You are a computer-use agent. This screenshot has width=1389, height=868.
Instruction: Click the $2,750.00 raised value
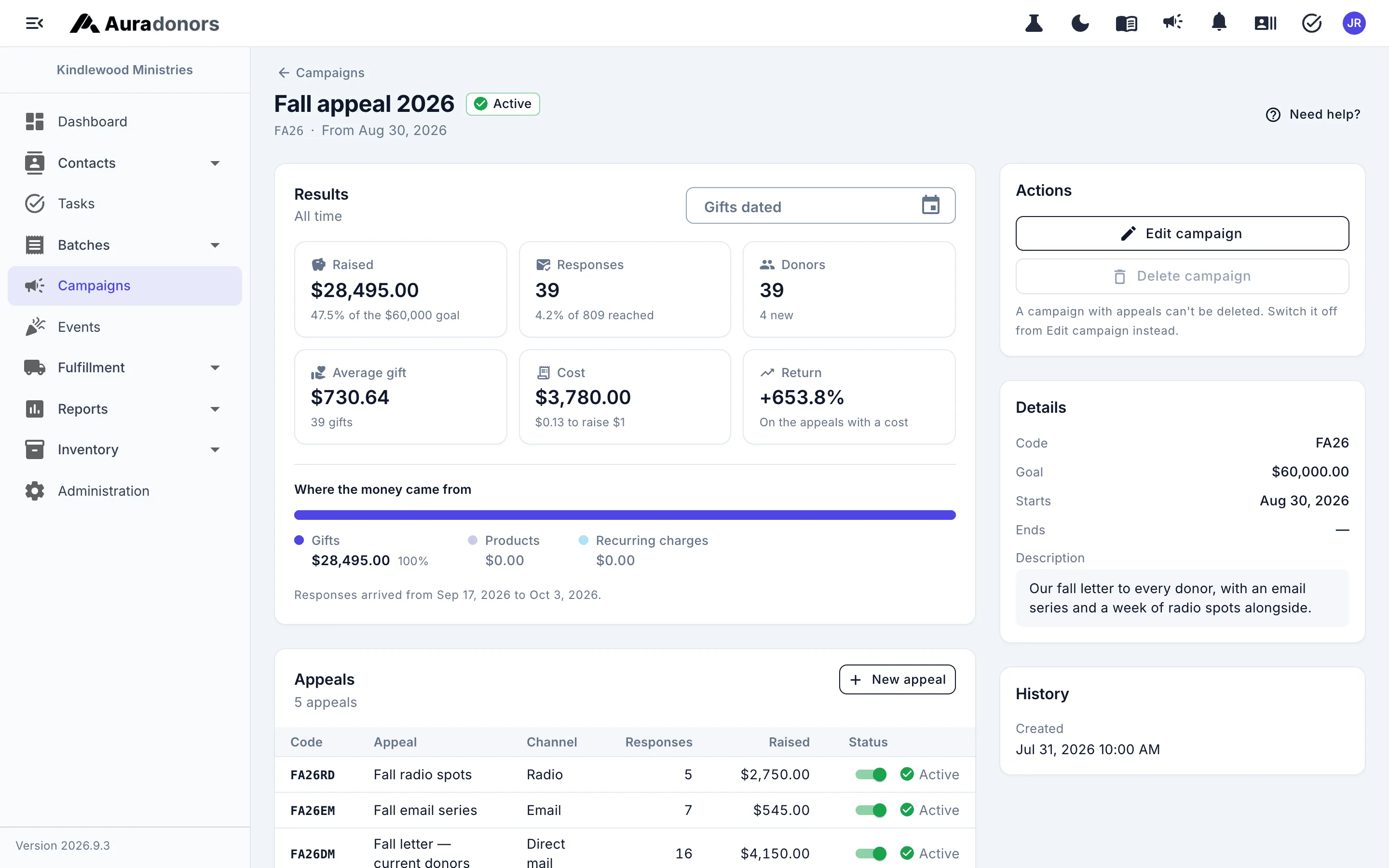pyautogui.click(x=775, y=774)
